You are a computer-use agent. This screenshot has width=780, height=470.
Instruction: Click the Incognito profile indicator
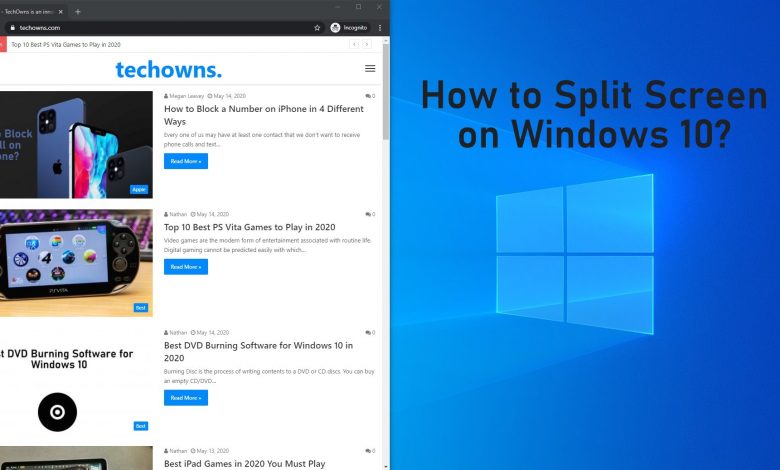pyautogui.click(x=350, y=28)
